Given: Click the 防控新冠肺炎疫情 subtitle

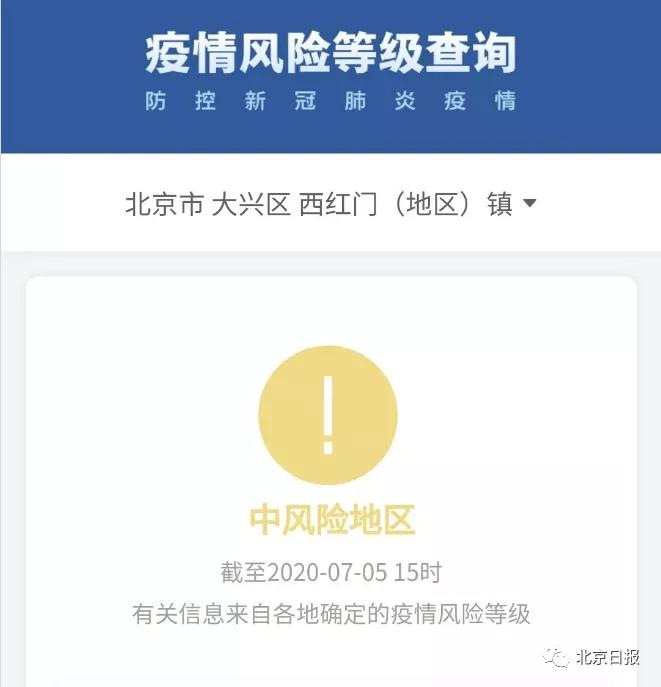Looking at the screenshot, I should coord(331,101).
